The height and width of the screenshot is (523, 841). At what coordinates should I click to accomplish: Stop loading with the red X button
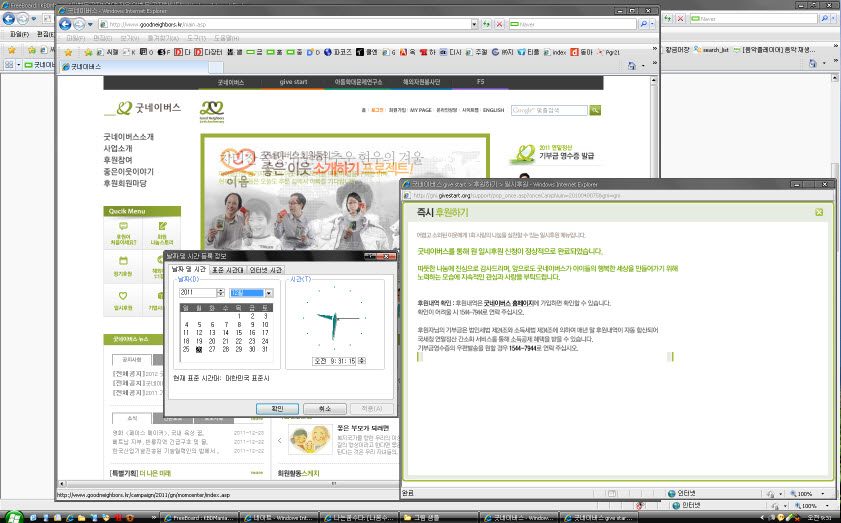(x=499, y=24)
